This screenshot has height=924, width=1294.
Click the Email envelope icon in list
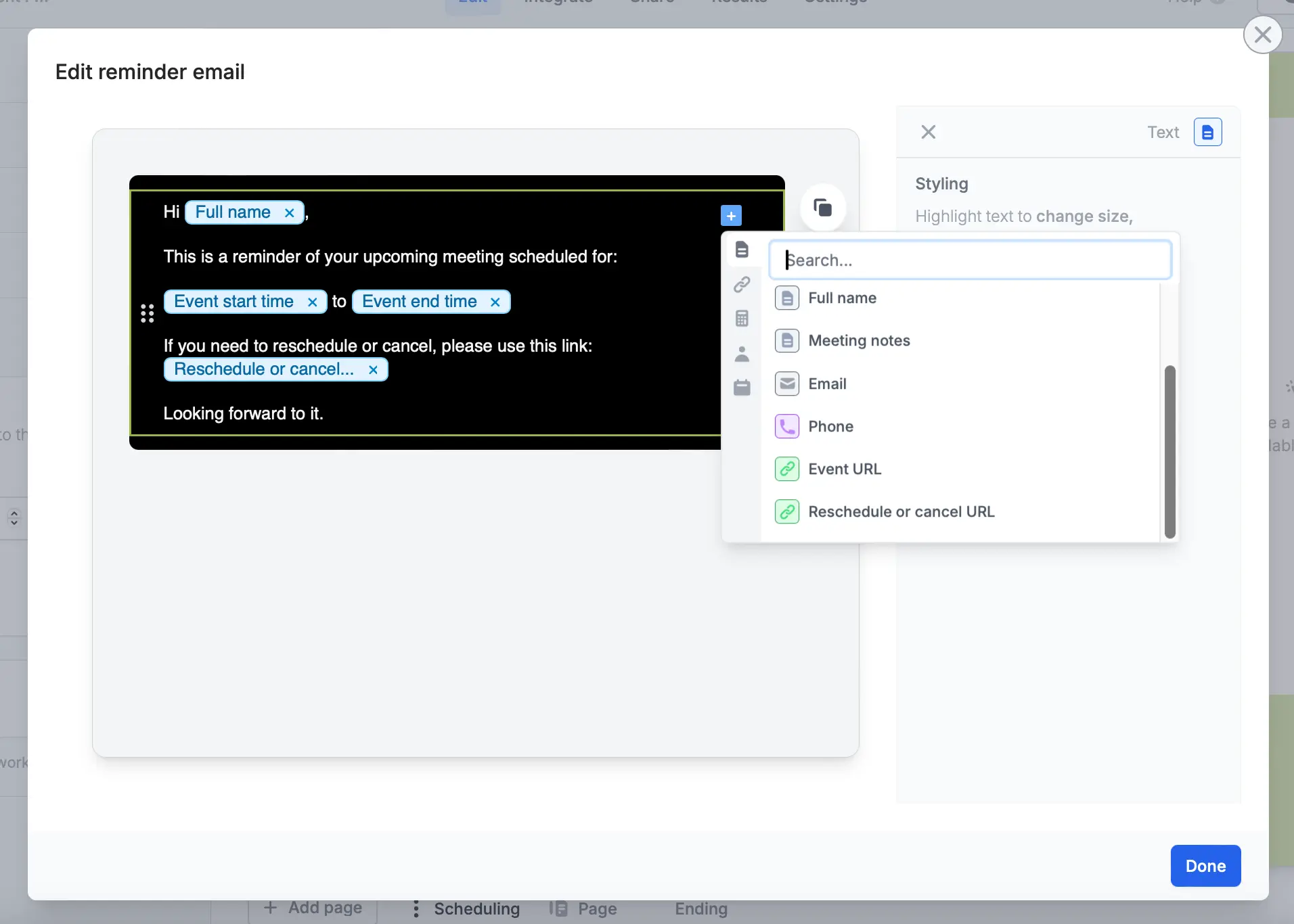[x=787, y=384]
